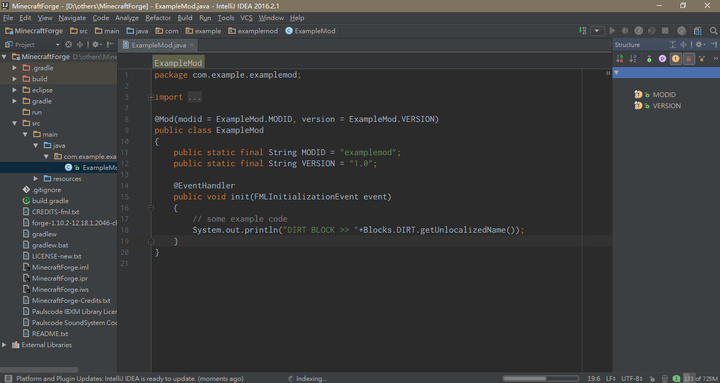The width and height of the screenshot is (720, 383).
Task: Expand the .gradle folder in project tree
Action: pos(15,68)
